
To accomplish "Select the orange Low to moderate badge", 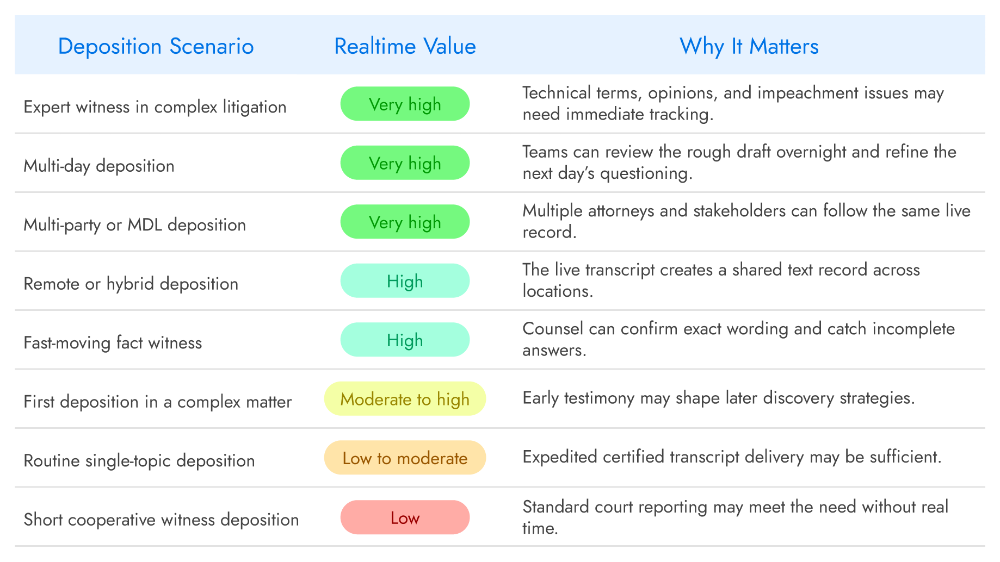I will (x=405, y=458).
